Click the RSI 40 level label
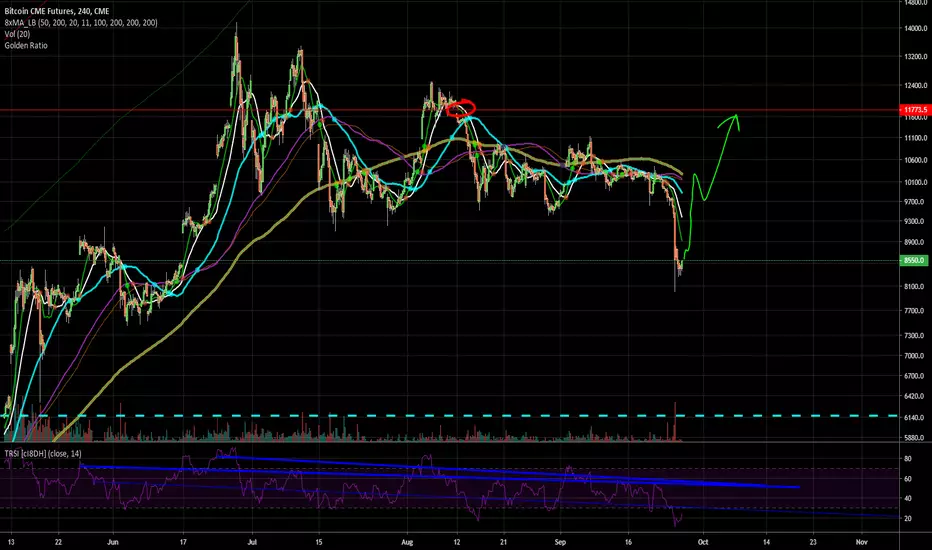This screenshot has width=932, height=550. tap(908, 499)
